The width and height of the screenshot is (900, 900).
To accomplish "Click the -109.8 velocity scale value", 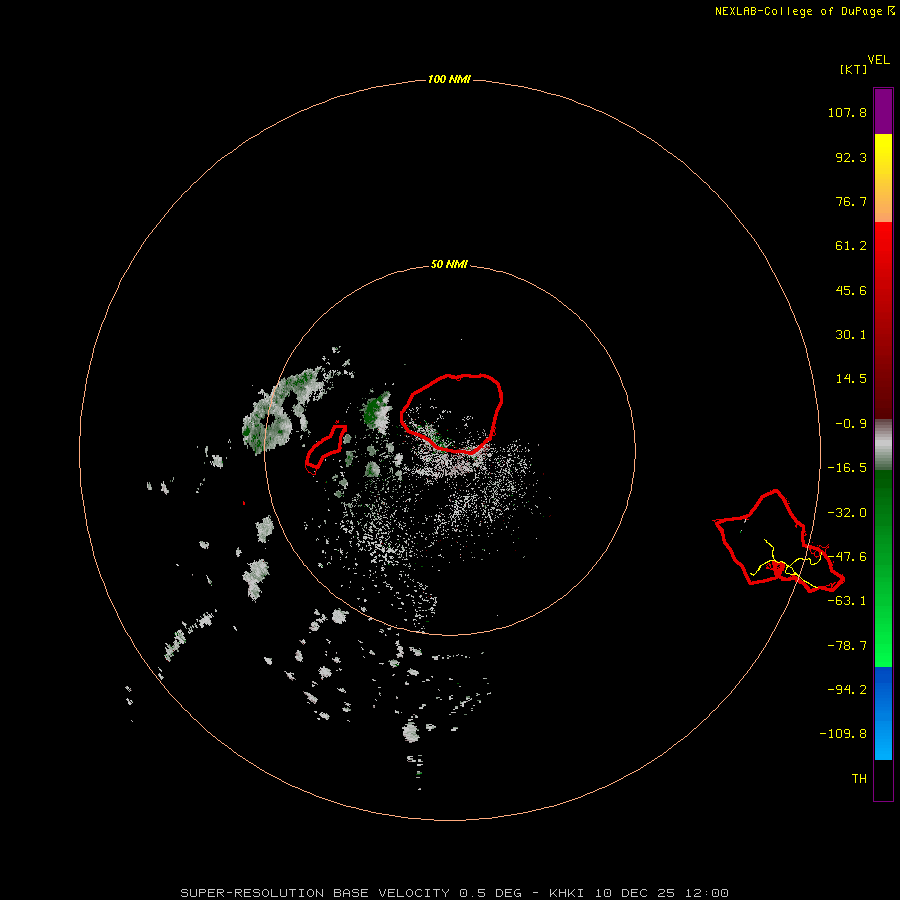I will pos(843,734).
